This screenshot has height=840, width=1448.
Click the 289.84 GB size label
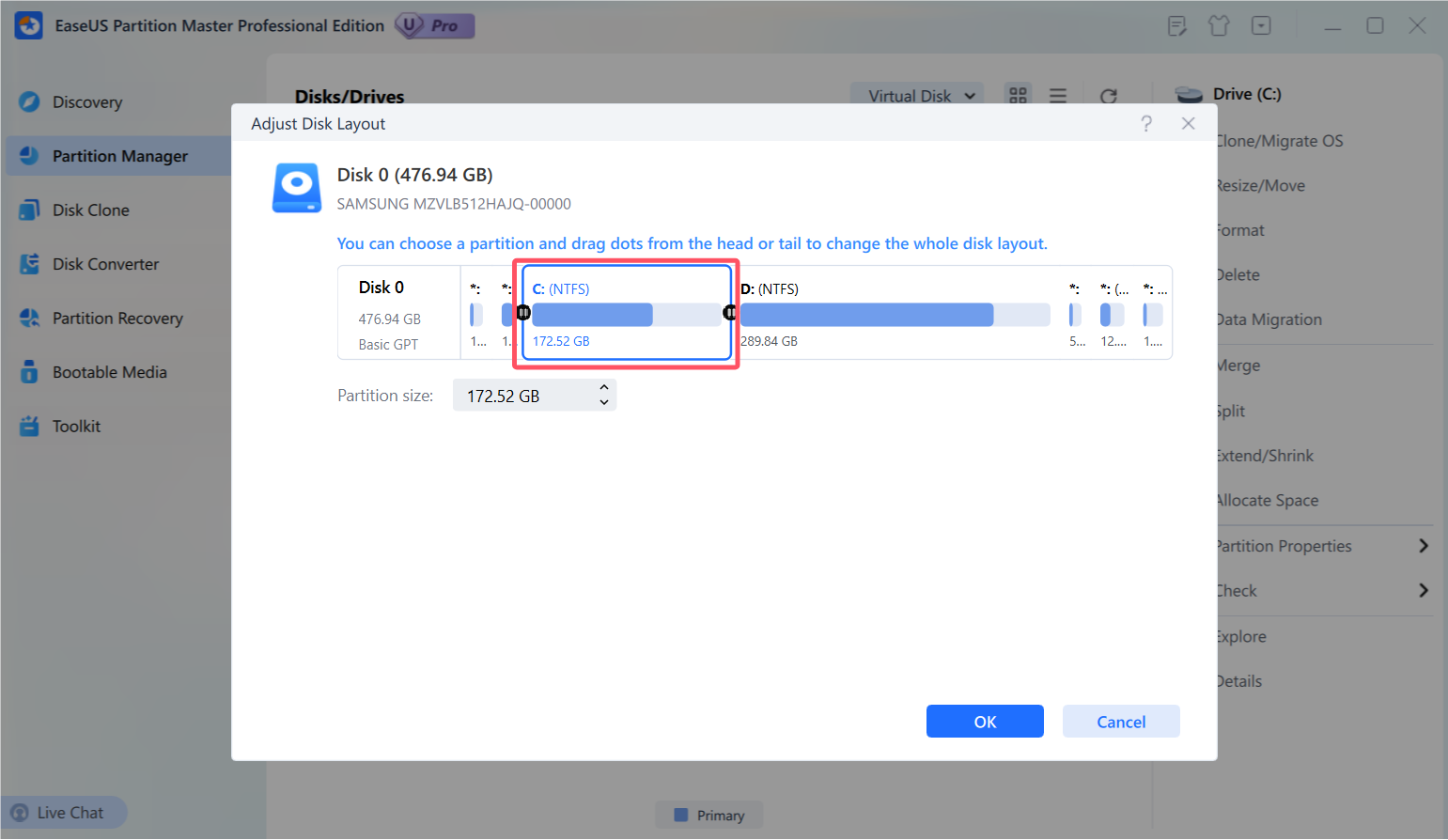[769, 341]
